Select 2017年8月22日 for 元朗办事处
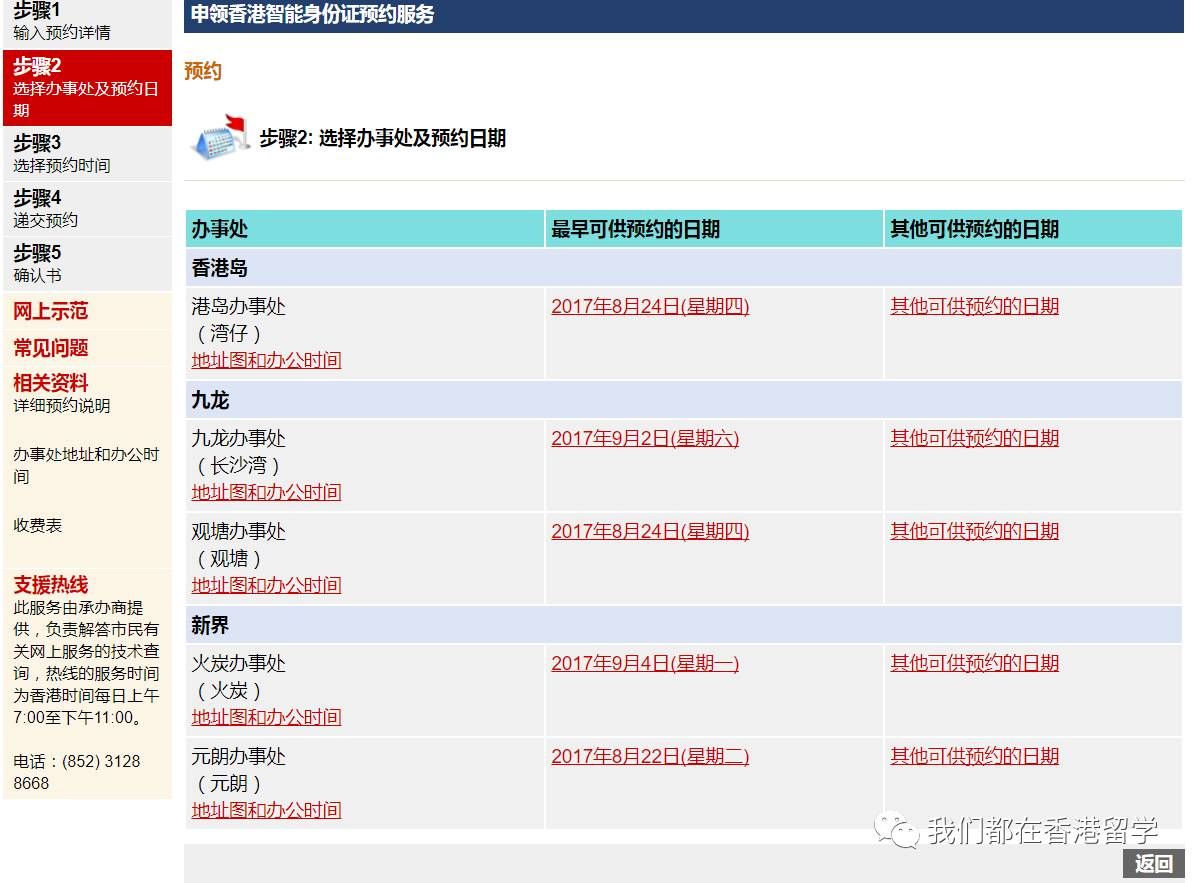Screen dimensions: 1197x883 [651, 756]
